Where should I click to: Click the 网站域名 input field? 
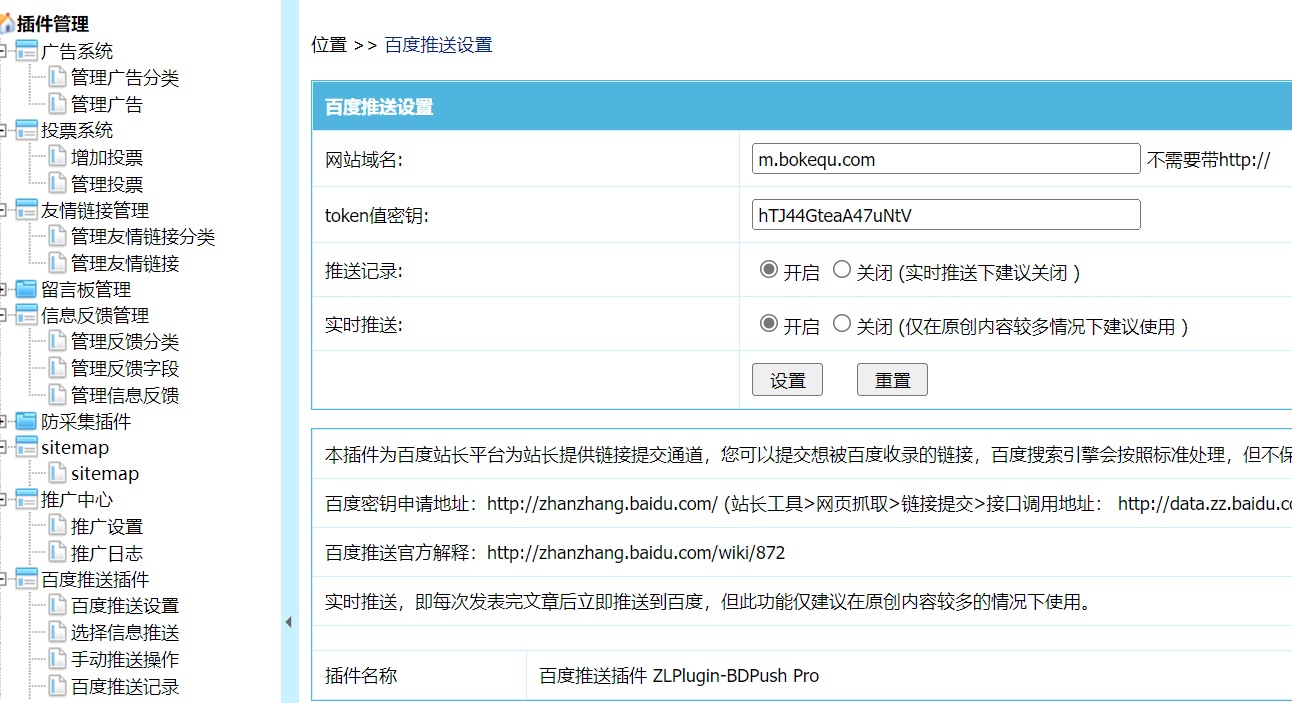click(945, 159)
